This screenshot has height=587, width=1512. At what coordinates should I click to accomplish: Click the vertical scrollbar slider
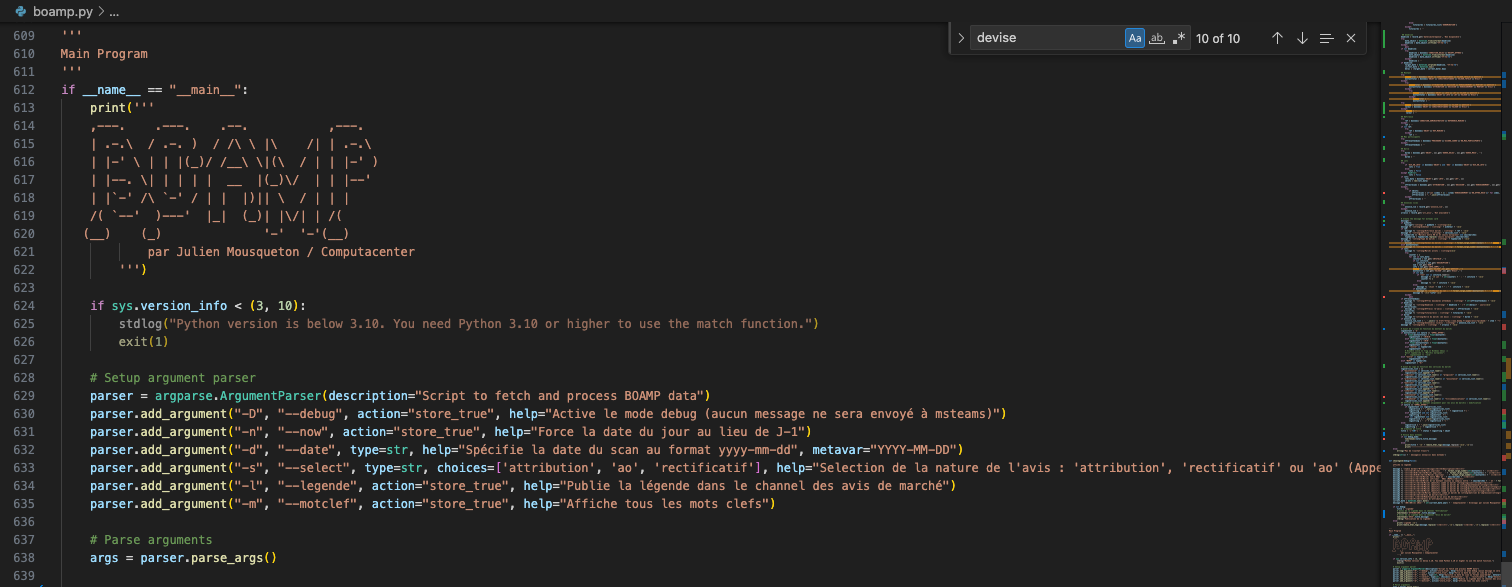coord(1506,572)
